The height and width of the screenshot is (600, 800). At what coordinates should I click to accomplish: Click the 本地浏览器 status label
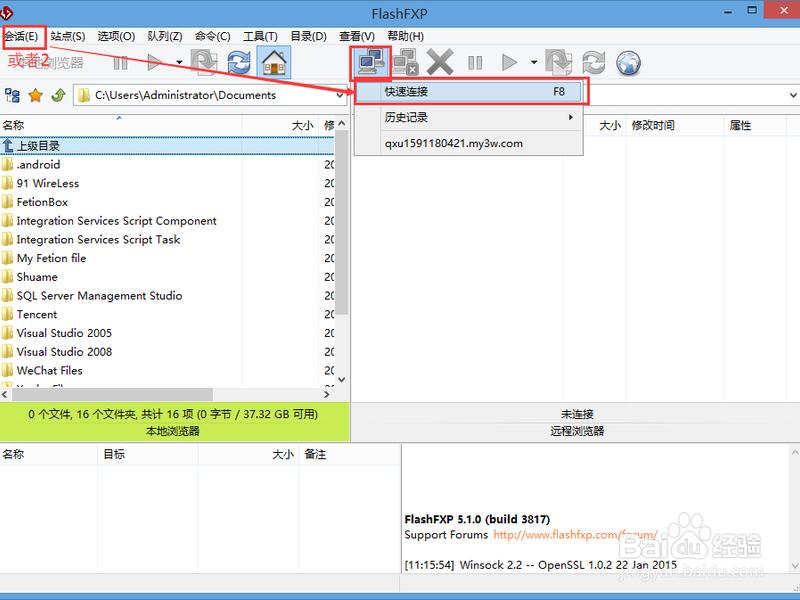(x=172, y=431)
